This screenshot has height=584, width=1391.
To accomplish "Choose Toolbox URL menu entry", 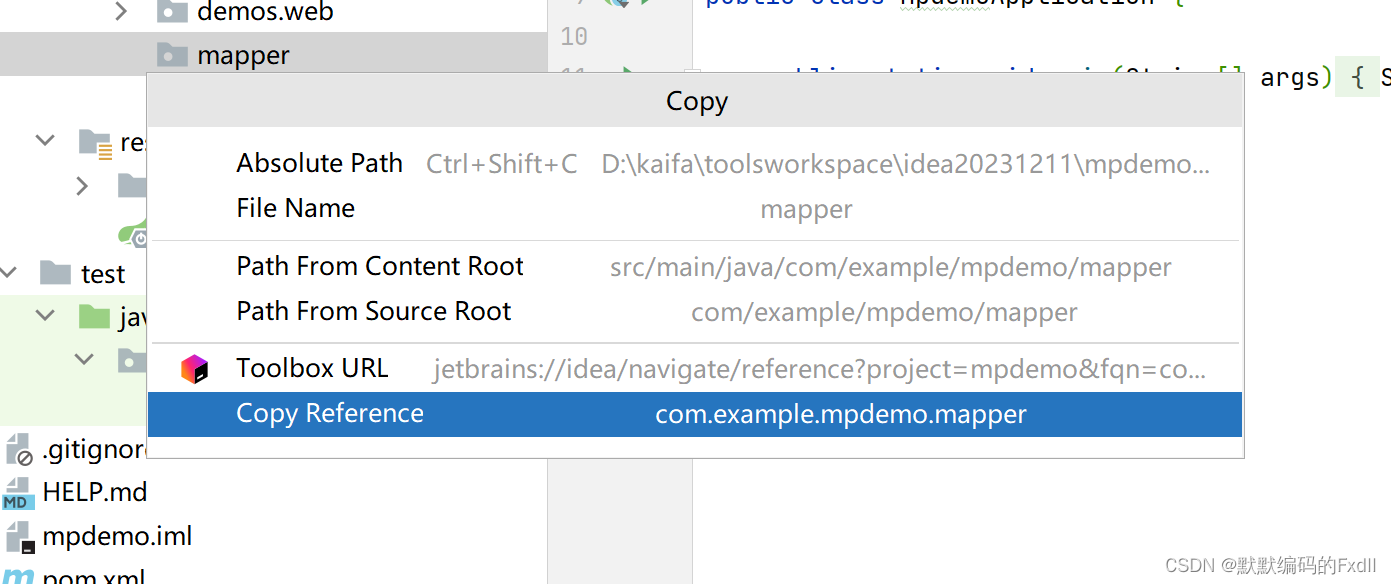I will point(695,369).
